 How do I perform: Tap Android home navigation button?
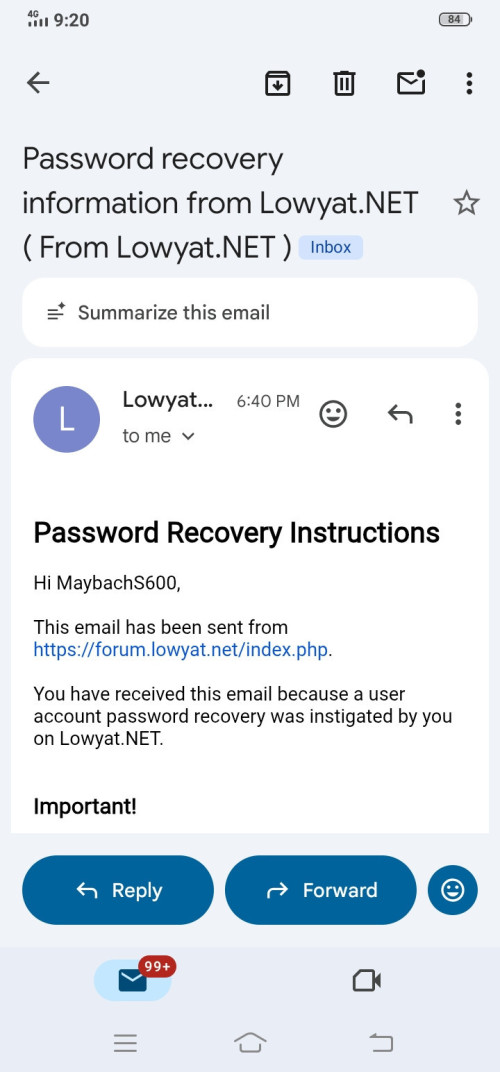coord(250,1043)
